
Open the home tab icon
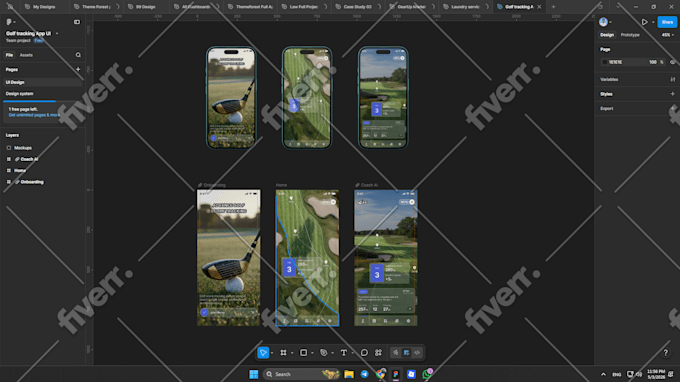(x=10, y=7)
